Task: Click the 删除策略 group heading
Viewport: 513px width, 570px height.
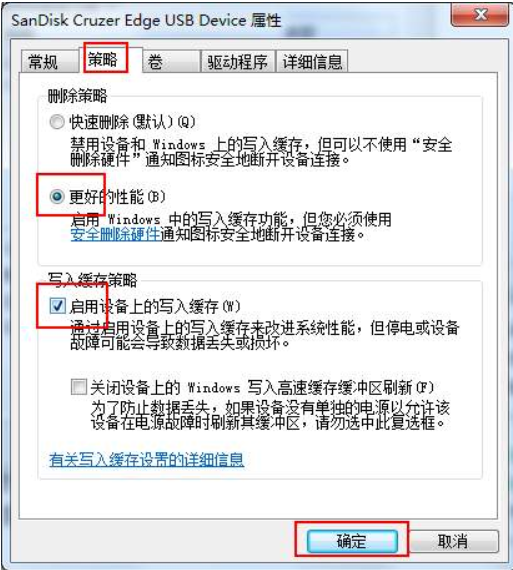Action: point(77,96)
